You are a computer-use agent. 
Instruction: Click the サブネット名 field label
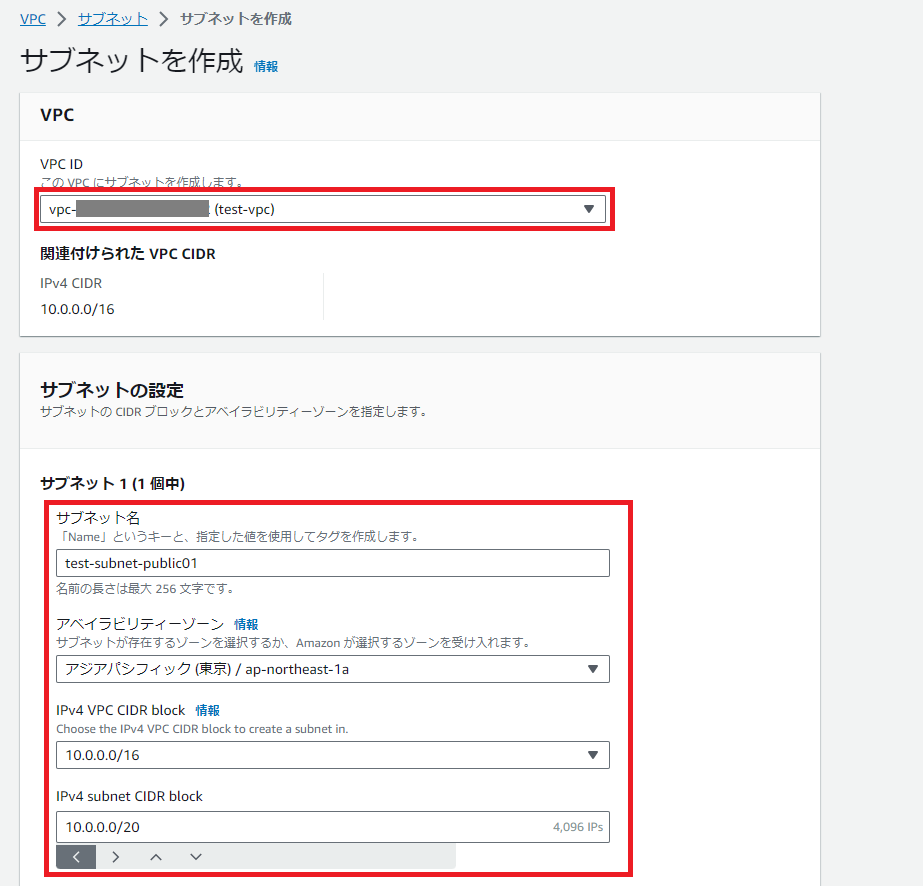pyautogui.click(x=98, y=518)
